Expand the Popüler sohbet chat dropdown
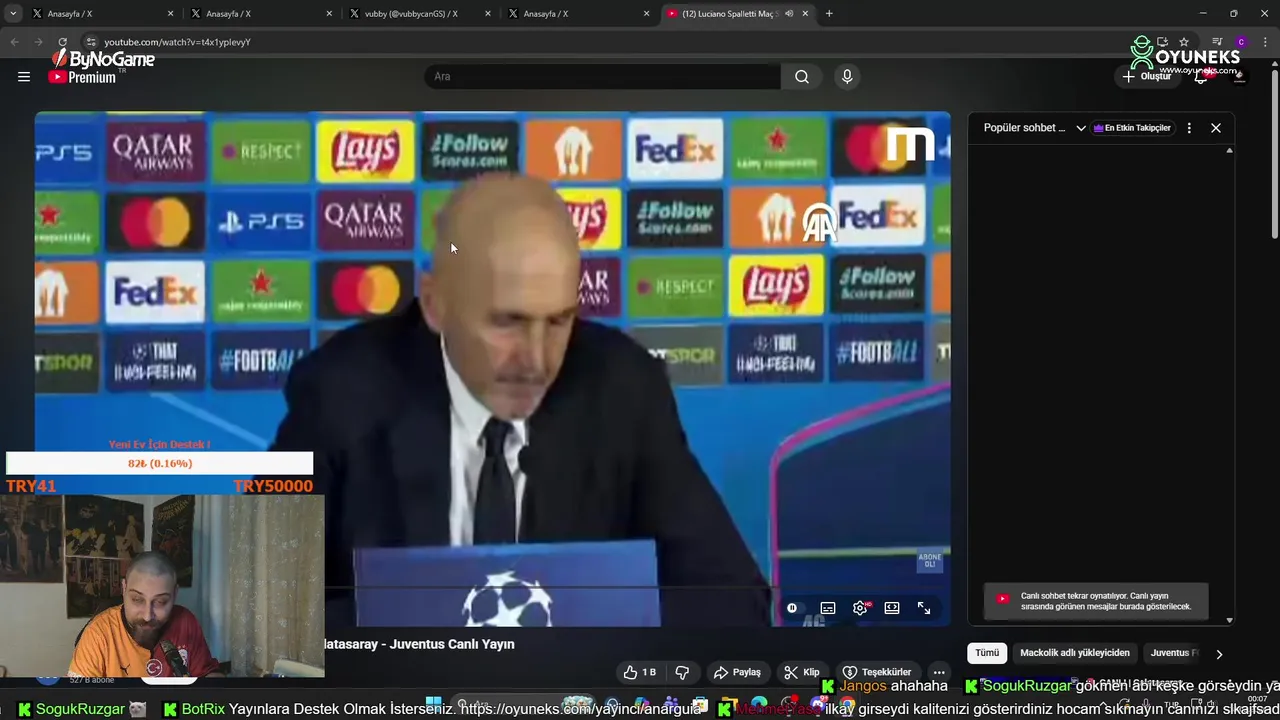 click(1034, 128)
